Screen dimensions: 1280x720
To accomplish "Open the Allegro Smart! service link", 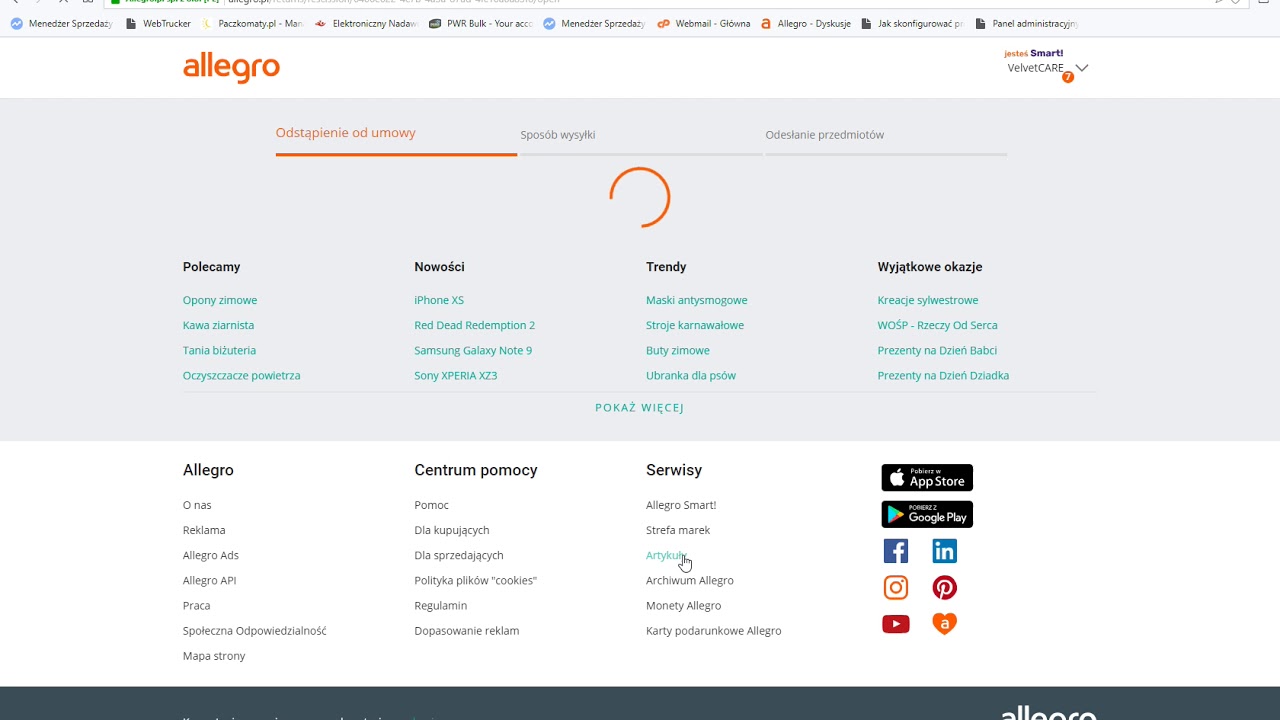I will pos(681,505).
